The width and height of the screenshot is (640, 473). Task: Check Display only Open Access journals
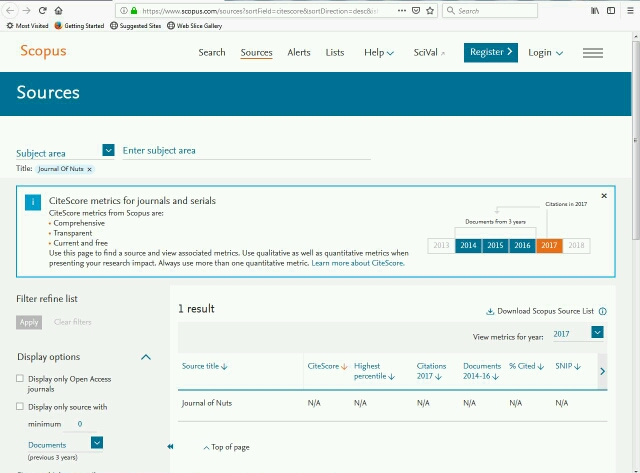[20, 378]
